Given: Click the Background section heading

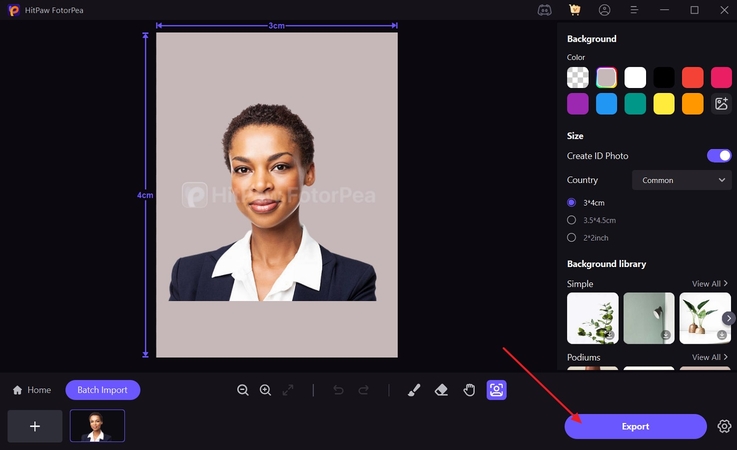Looking at the screenshot, I should coord(592,39).
